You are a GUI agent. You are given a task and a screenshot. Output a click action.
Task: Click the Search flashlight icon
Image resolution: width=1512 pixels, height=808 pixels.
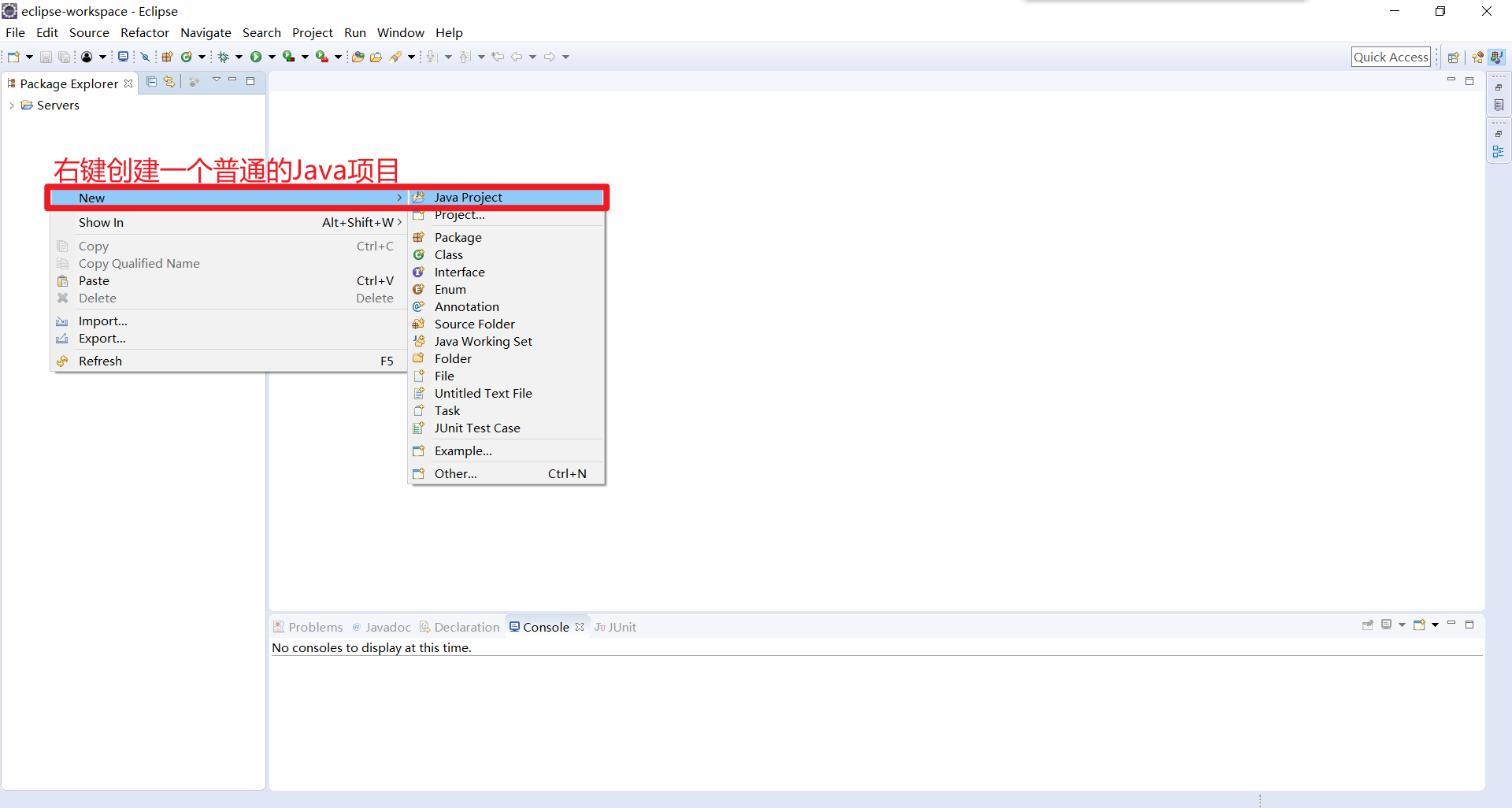(395, 57)
